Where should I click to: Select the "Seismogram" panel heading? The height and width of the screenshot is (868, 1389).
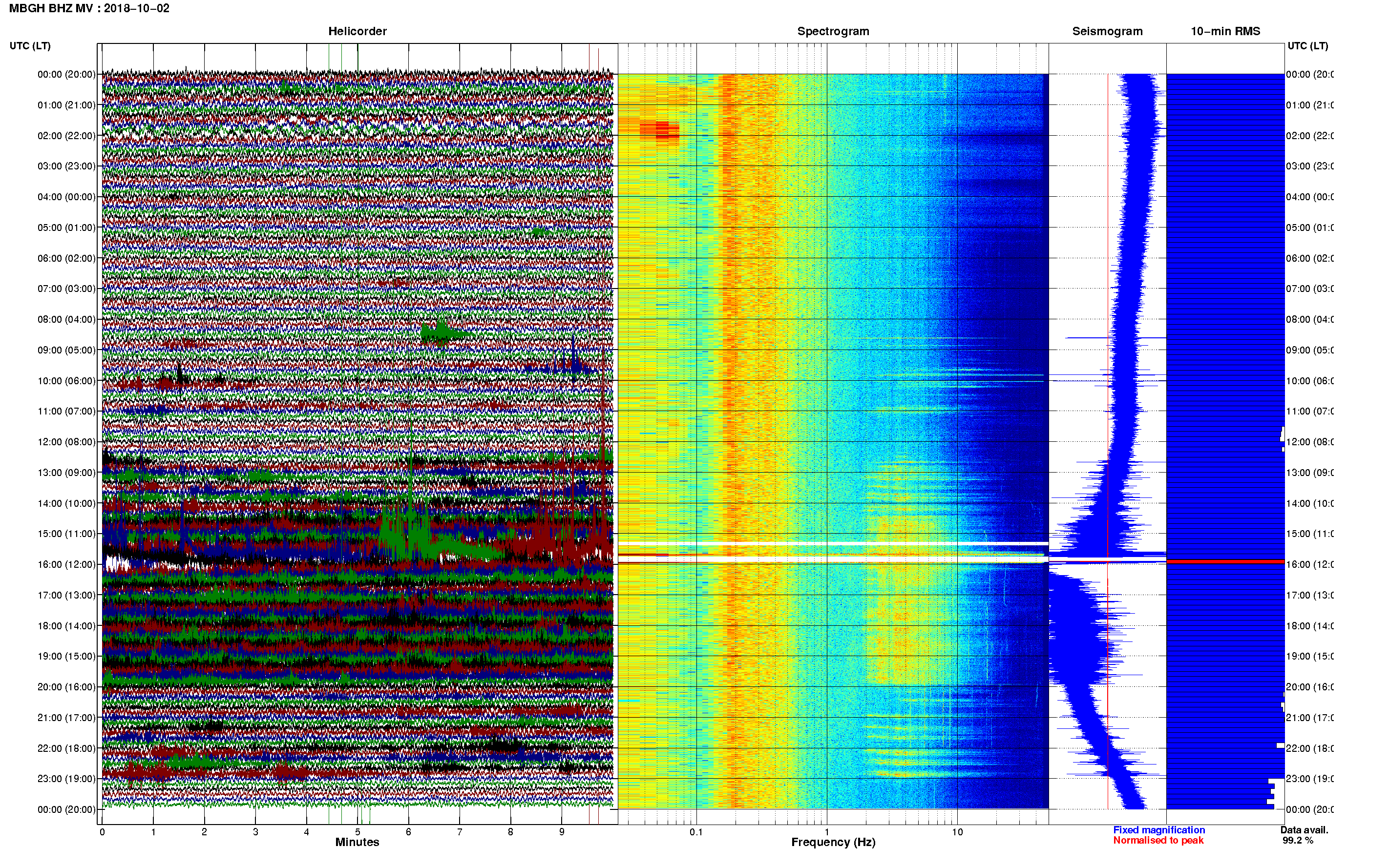coord(1107,31)
